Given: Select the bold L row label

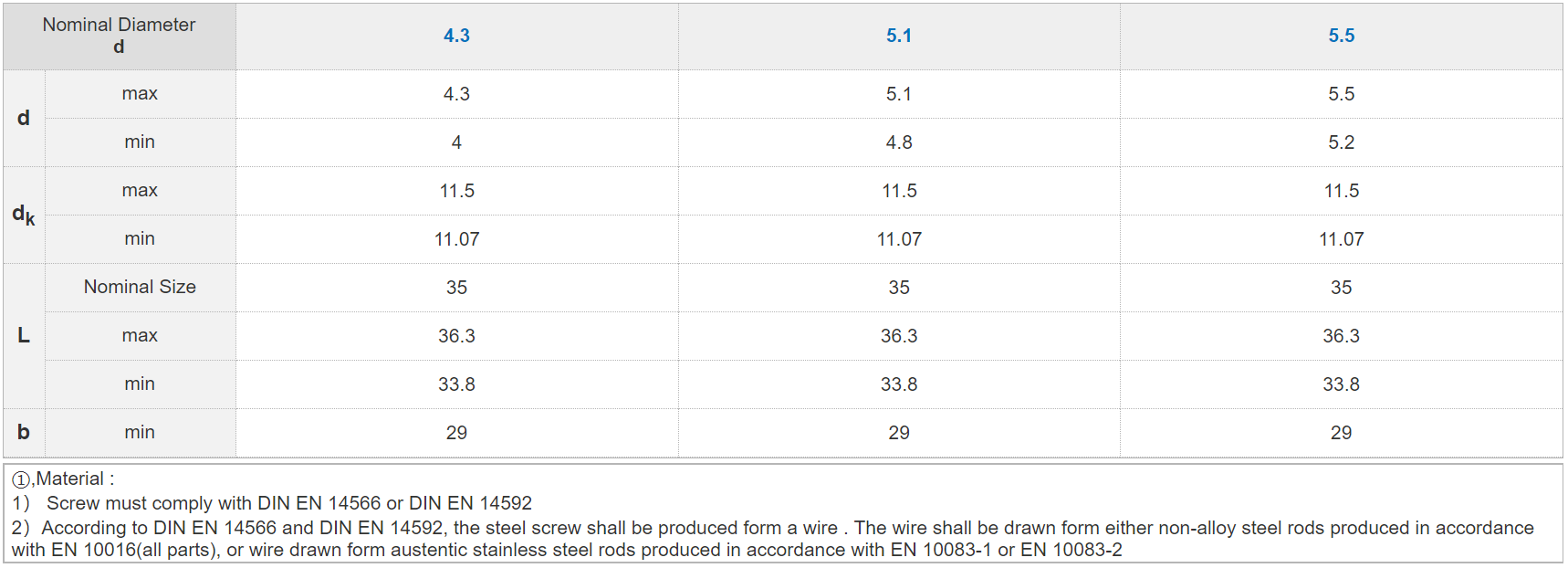Looking at the screenshot, I should point(24,335).
